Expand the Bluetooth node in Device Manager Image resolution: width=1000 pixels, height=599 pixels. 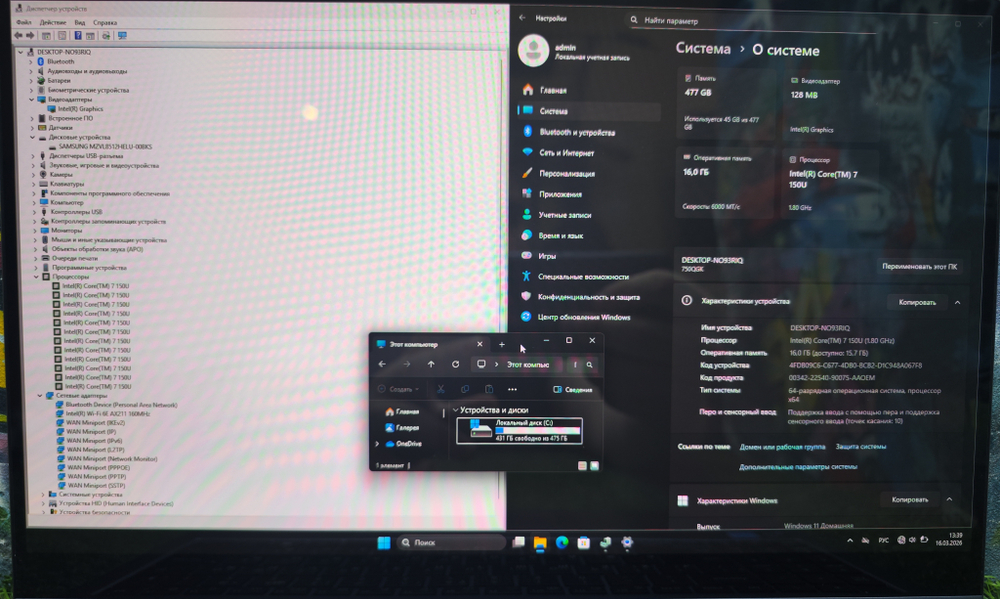click(30, 62)
